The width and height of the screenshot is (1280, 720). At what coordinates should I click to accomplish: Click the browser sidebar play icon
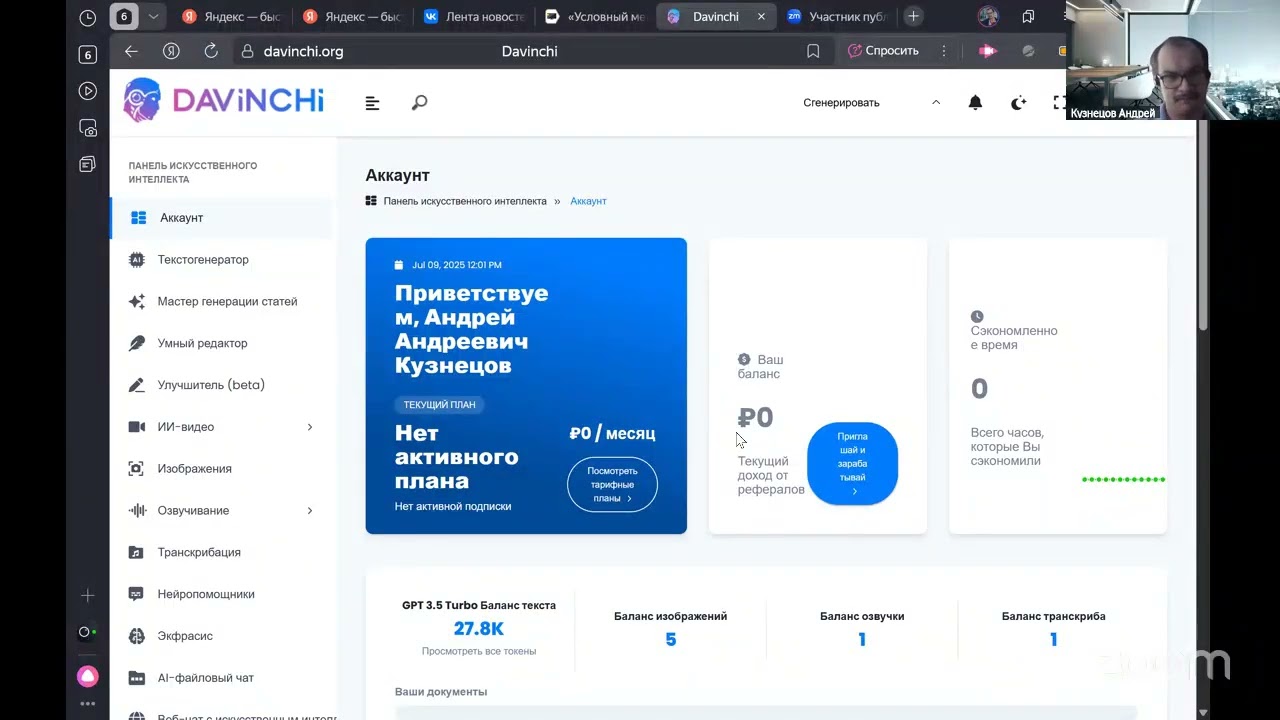tap(88, 91)
